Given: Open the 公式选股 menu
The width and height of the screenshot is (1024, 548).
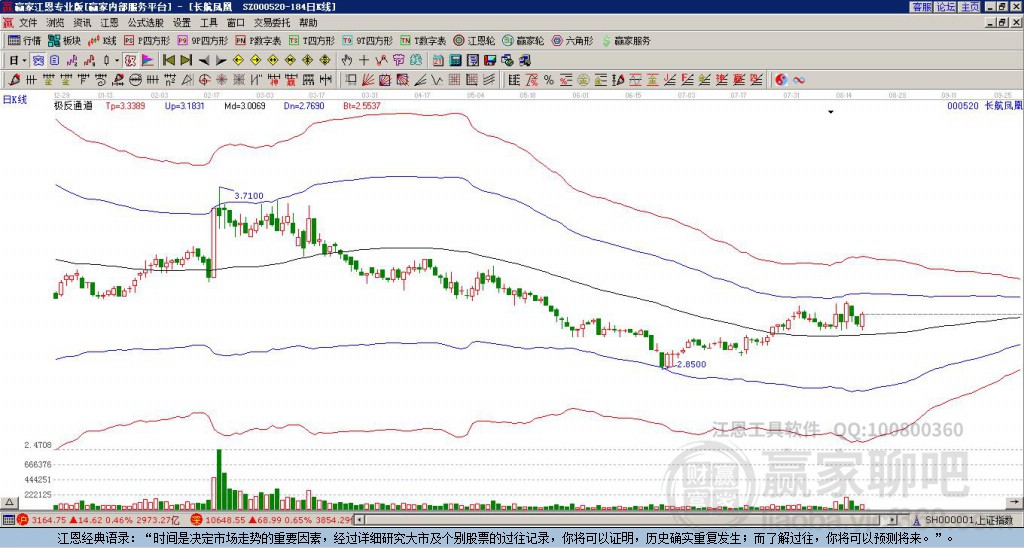Looking at the screenshot, I should point(146,23).
